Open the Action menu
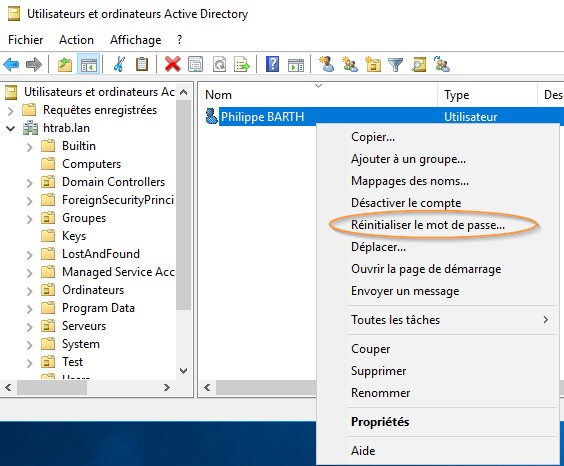Image resolution: width=564 pixels, height=466 pixels. tap(76, 40)
